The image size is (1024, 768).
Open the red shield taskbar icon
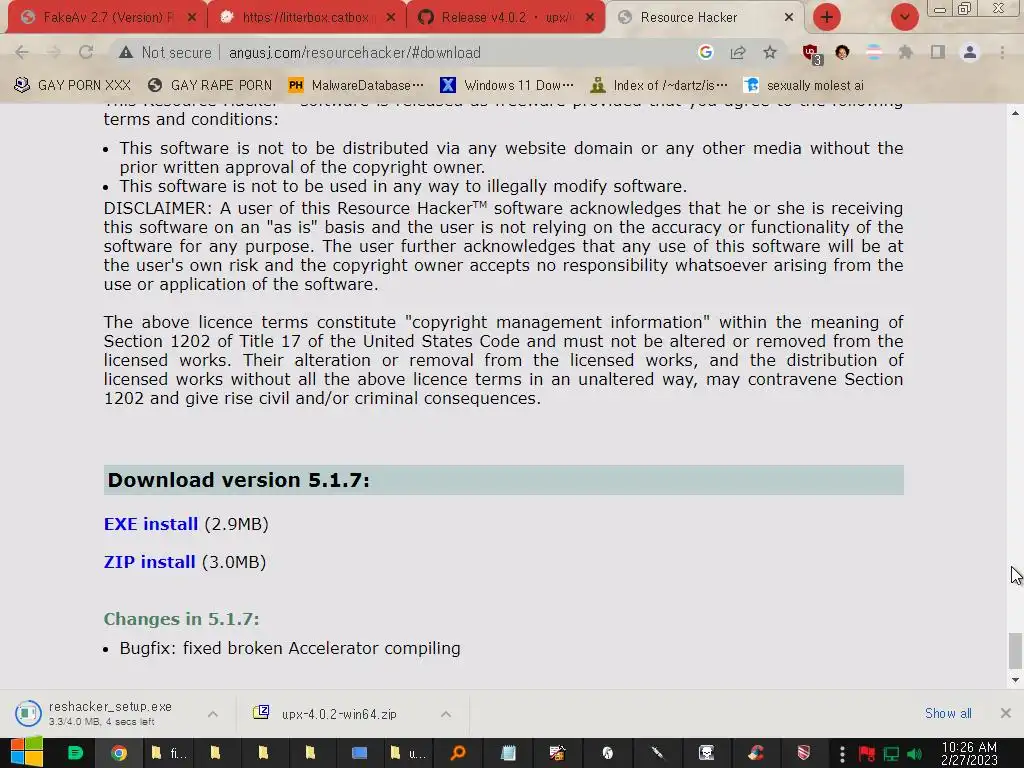pyautogui.click(x=804, y=753)
